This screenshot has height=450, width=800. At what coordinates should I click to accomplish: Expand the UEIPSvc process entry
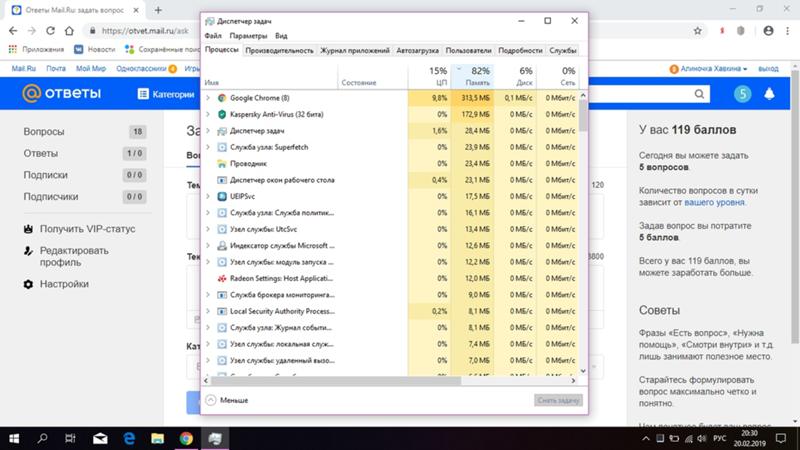[208, 196]
